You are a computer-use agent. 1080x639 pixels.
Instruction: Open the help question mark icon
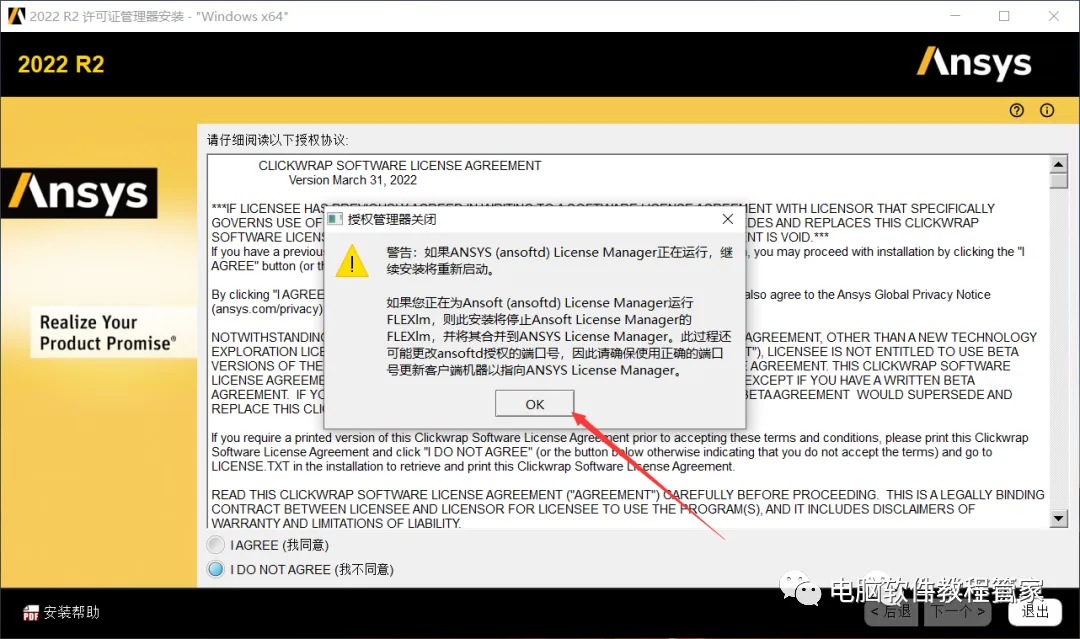[x=1017, y=110]
